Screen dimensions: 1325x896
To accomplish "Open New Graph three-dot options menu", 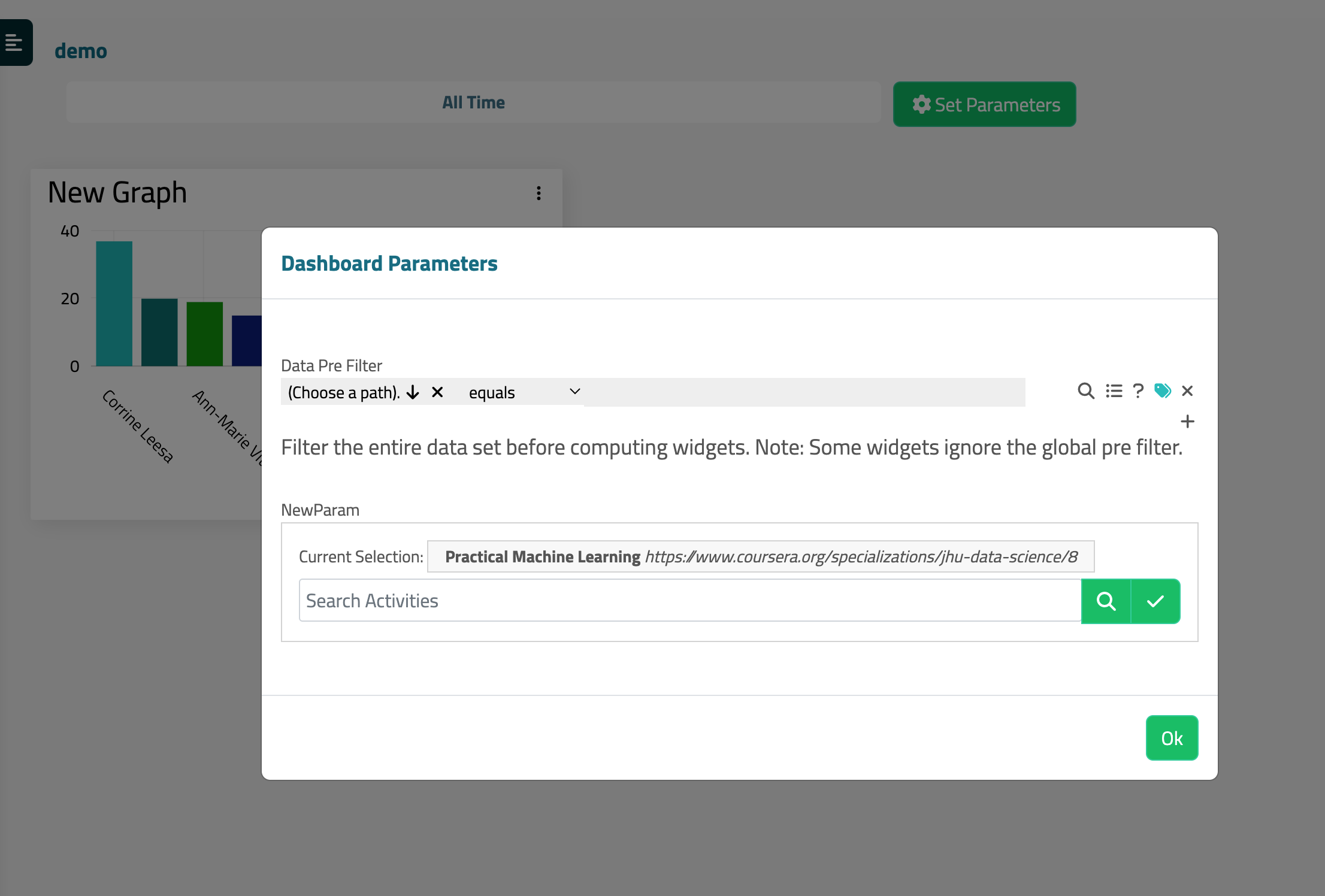I will (x=539, y=193).
